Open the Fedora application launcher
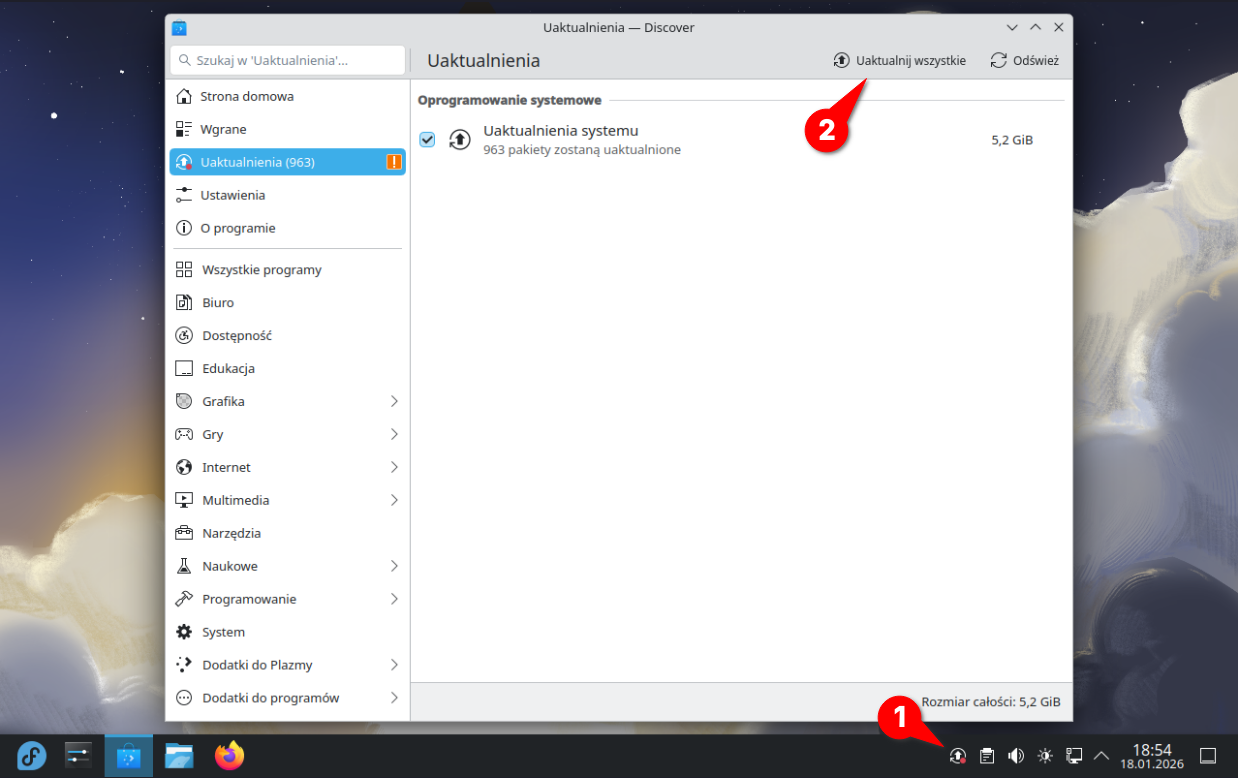Screen dimensions: 1238x778 [x=32, y=756]
